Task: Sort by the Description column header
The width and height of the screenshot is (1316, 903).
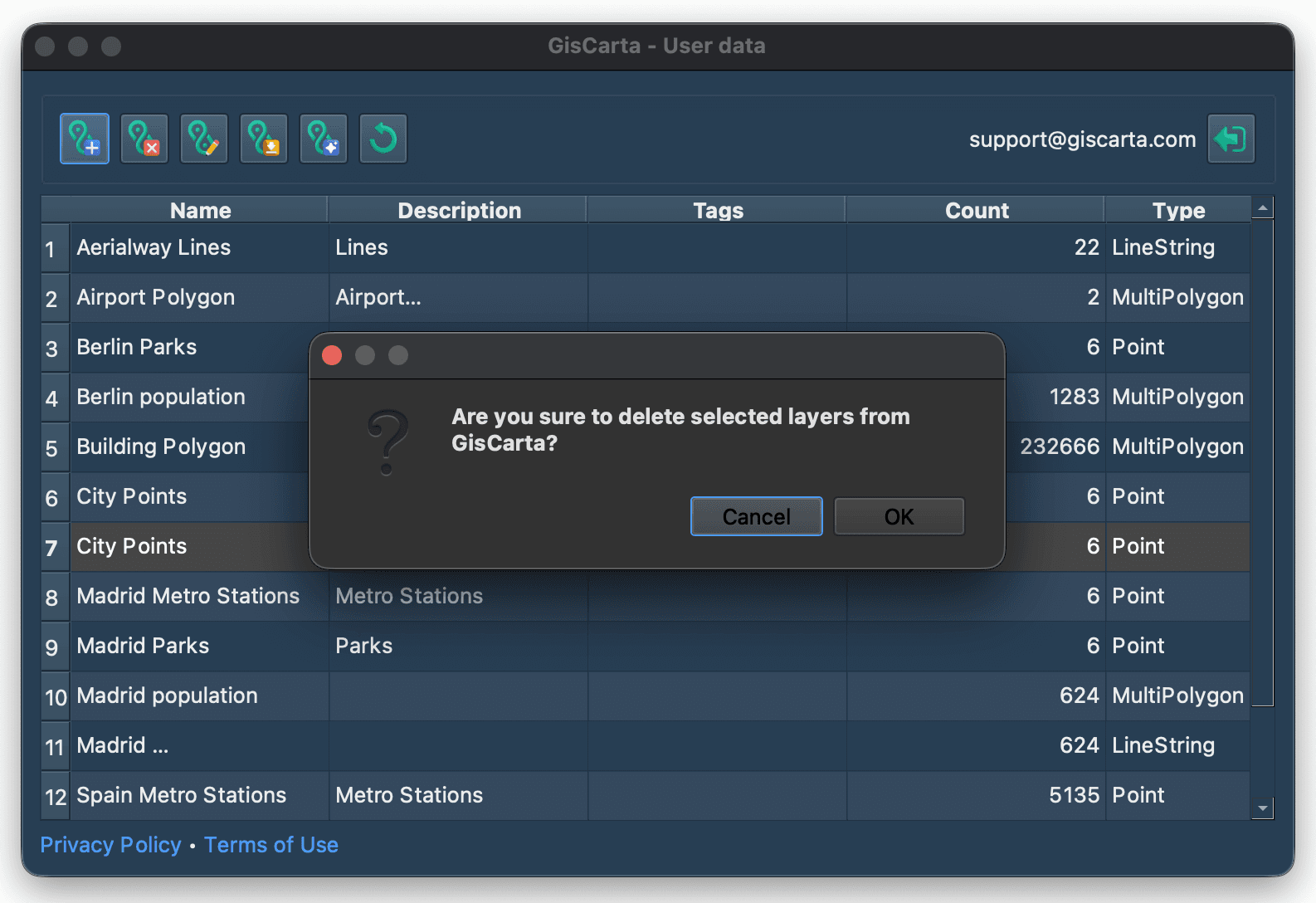Action: click(x=459, y=210)
